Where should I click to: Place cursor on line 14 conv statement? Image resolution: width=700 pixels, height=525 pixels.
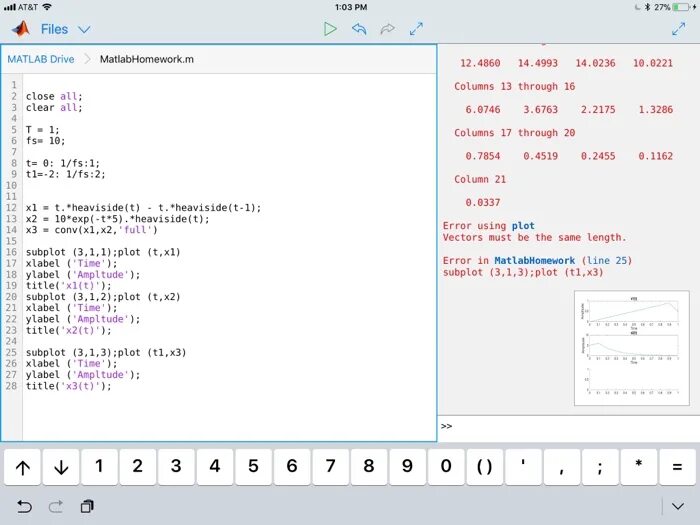[x=92, y=230]
